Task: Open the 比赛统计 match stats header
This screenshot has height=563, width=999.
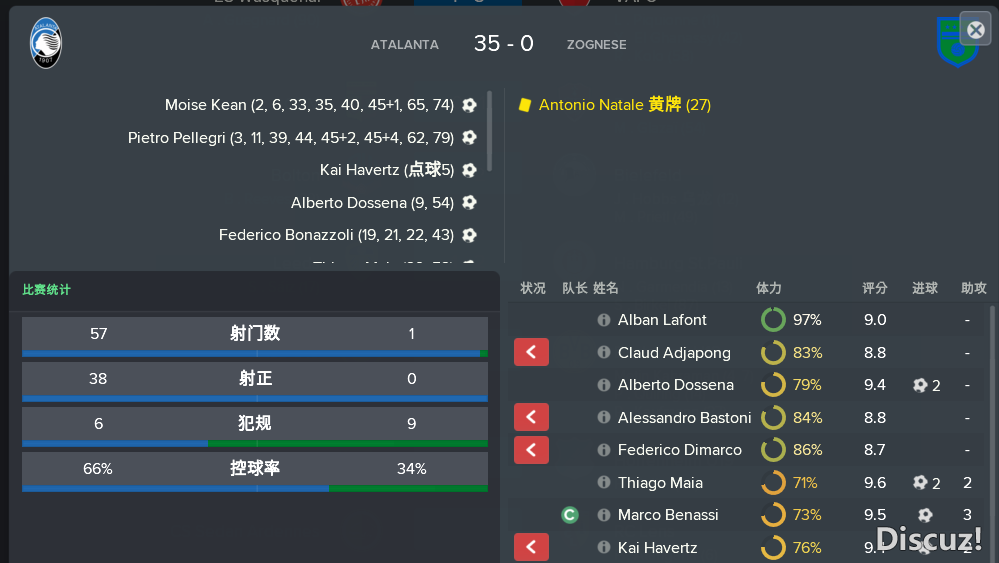Action: (x=47, y=290)
